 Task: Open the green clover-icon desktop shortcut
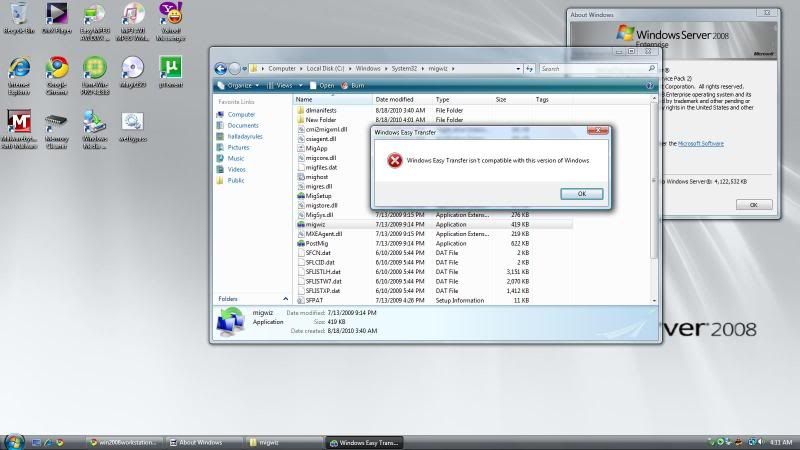(94, 74)
